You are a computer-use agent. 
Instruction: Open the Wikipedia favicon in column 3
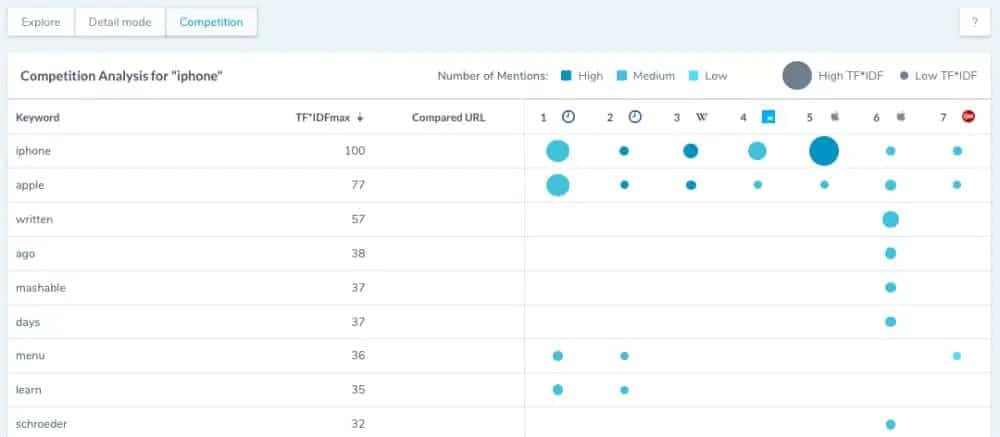tap(701, 117)
